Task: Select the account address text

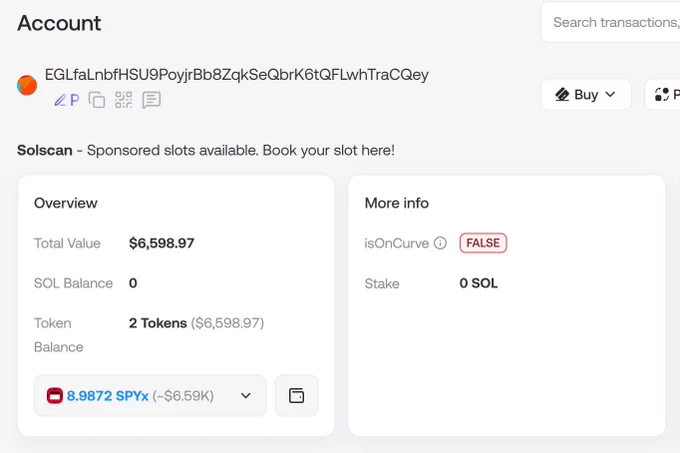Action: [237, 75]
